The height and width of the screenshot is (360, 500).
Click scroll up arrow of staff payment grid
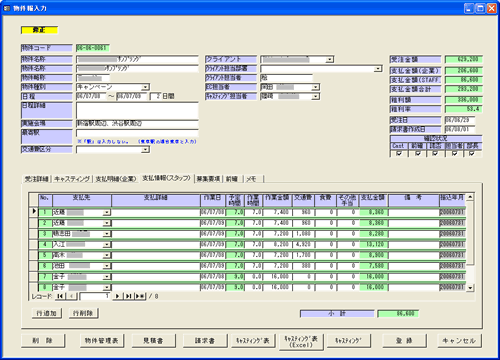(470, 197)
